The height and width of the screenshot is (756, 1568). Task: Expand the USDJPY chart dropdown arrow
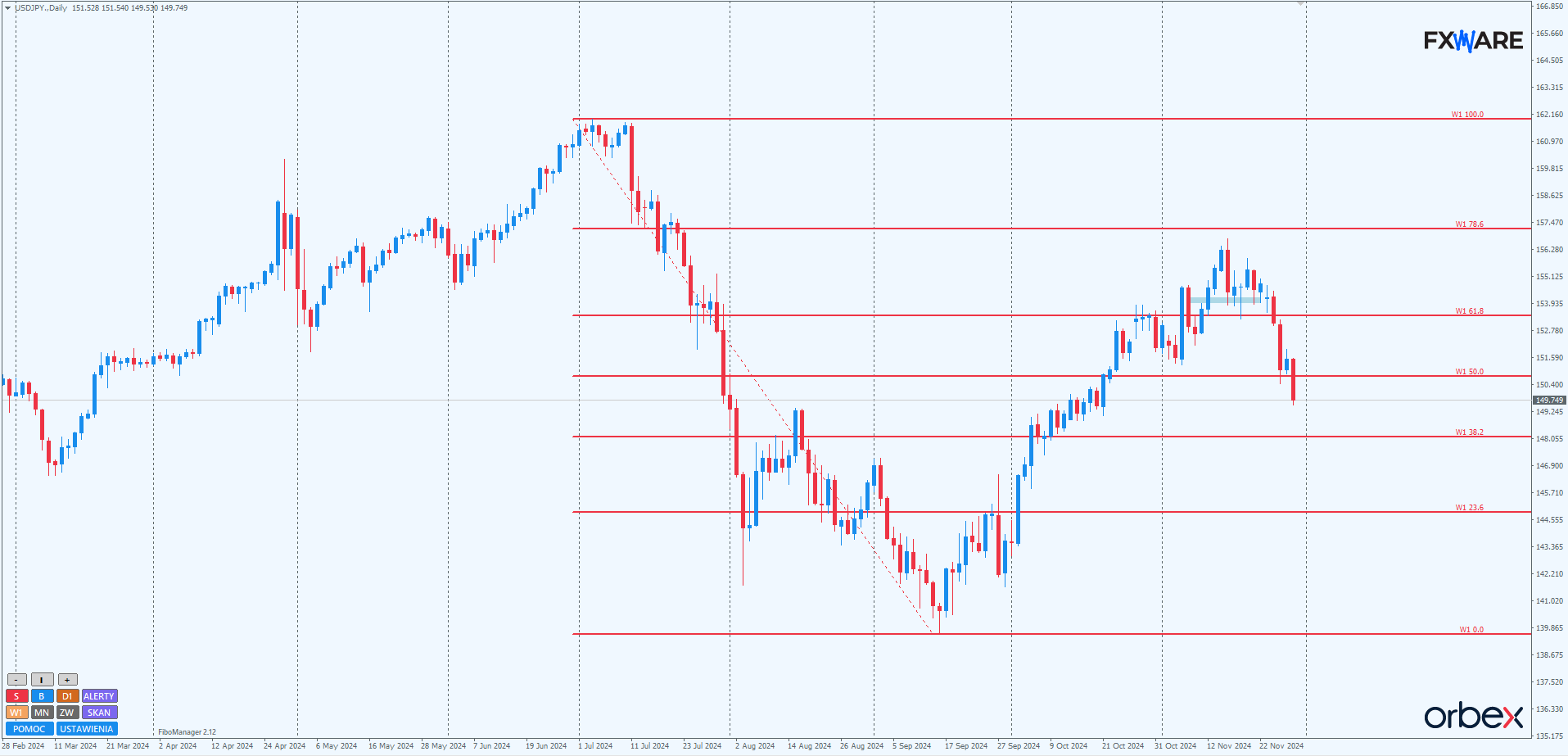(7, 8)
